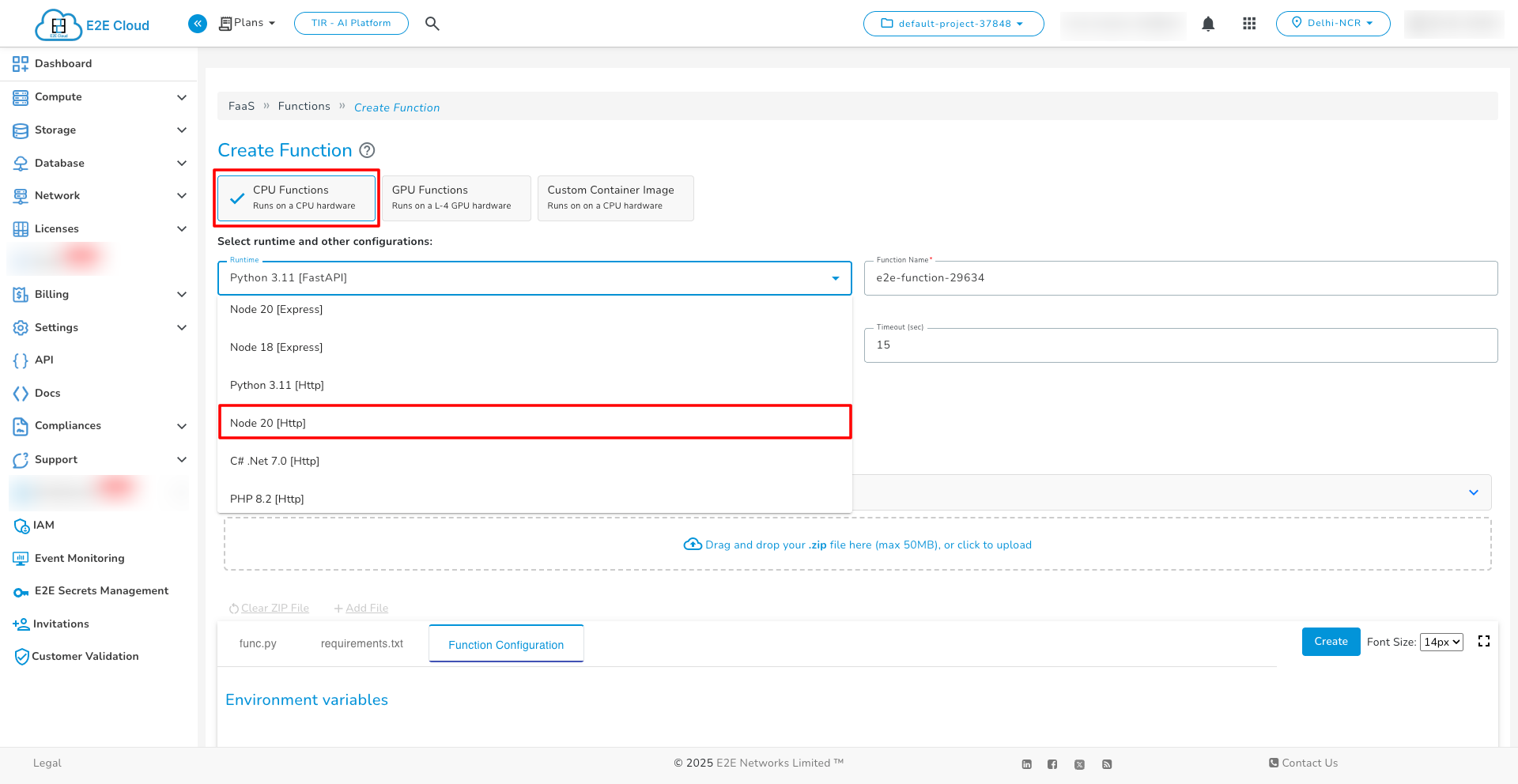Choose Node 20 [Express] runtime
This screenshot has width=1518, height=784.
coord(535,310)
